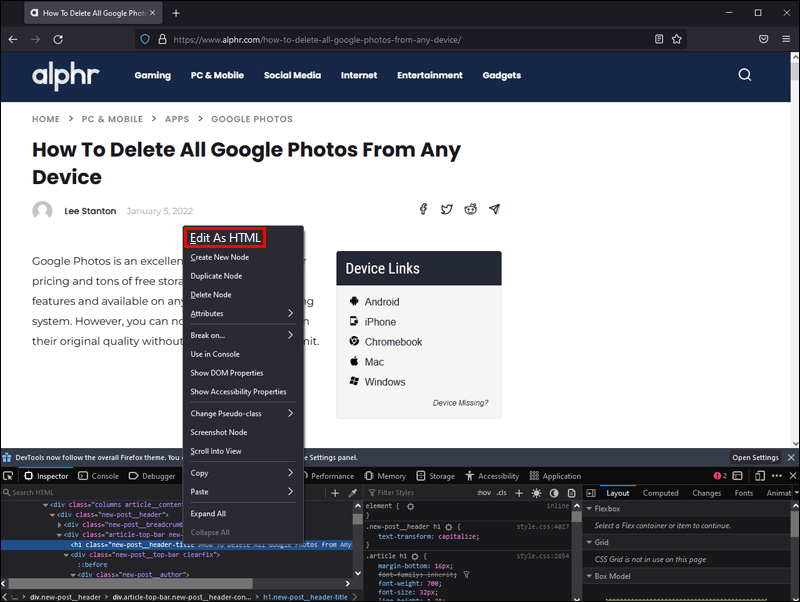Choose Edit As HTML from context menu

click(225, 237)
